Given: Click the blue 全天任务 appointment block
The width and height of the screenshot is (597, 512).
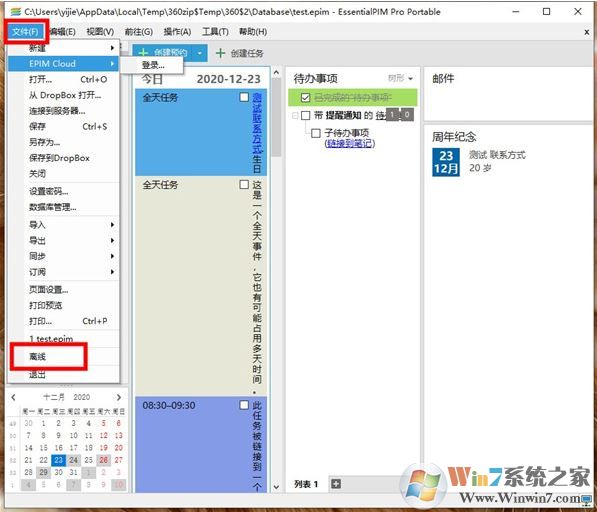Looking at the screenshot, I should [201, 132].
